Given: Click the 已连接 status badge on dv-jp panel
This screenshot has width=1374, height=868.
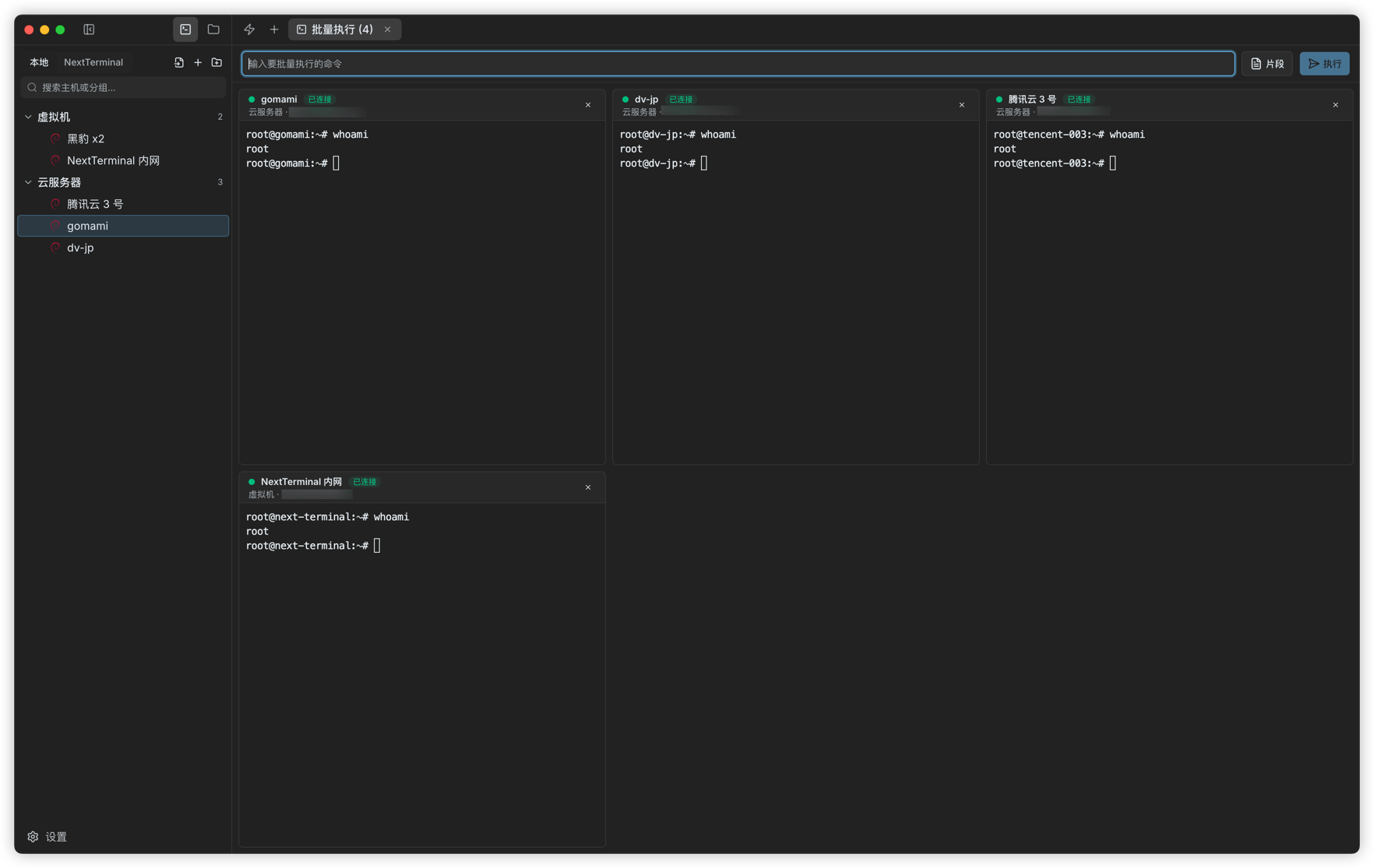Looking at the screenshot, I should point(682,100).
